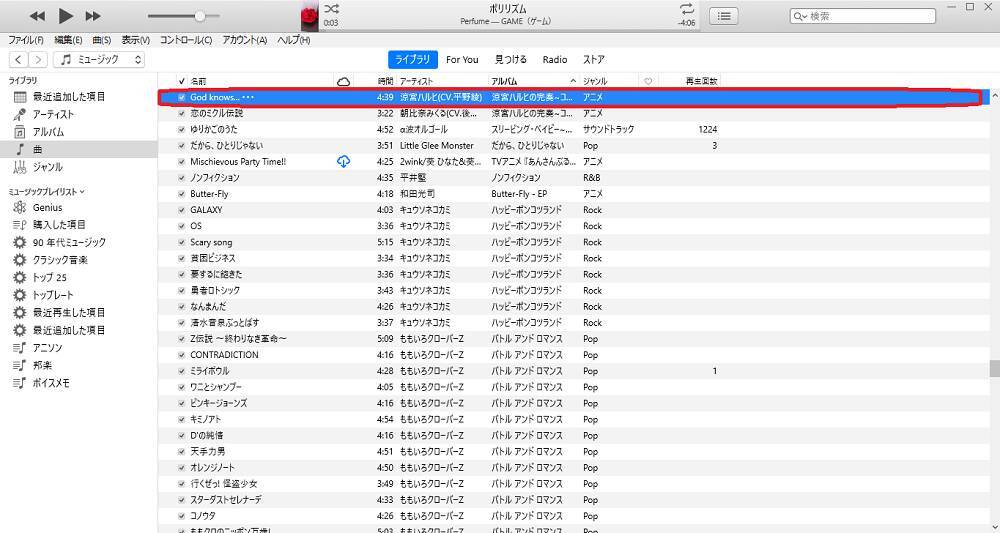
Task: Open Genius in the sidebar
Action: coord(47,207)
